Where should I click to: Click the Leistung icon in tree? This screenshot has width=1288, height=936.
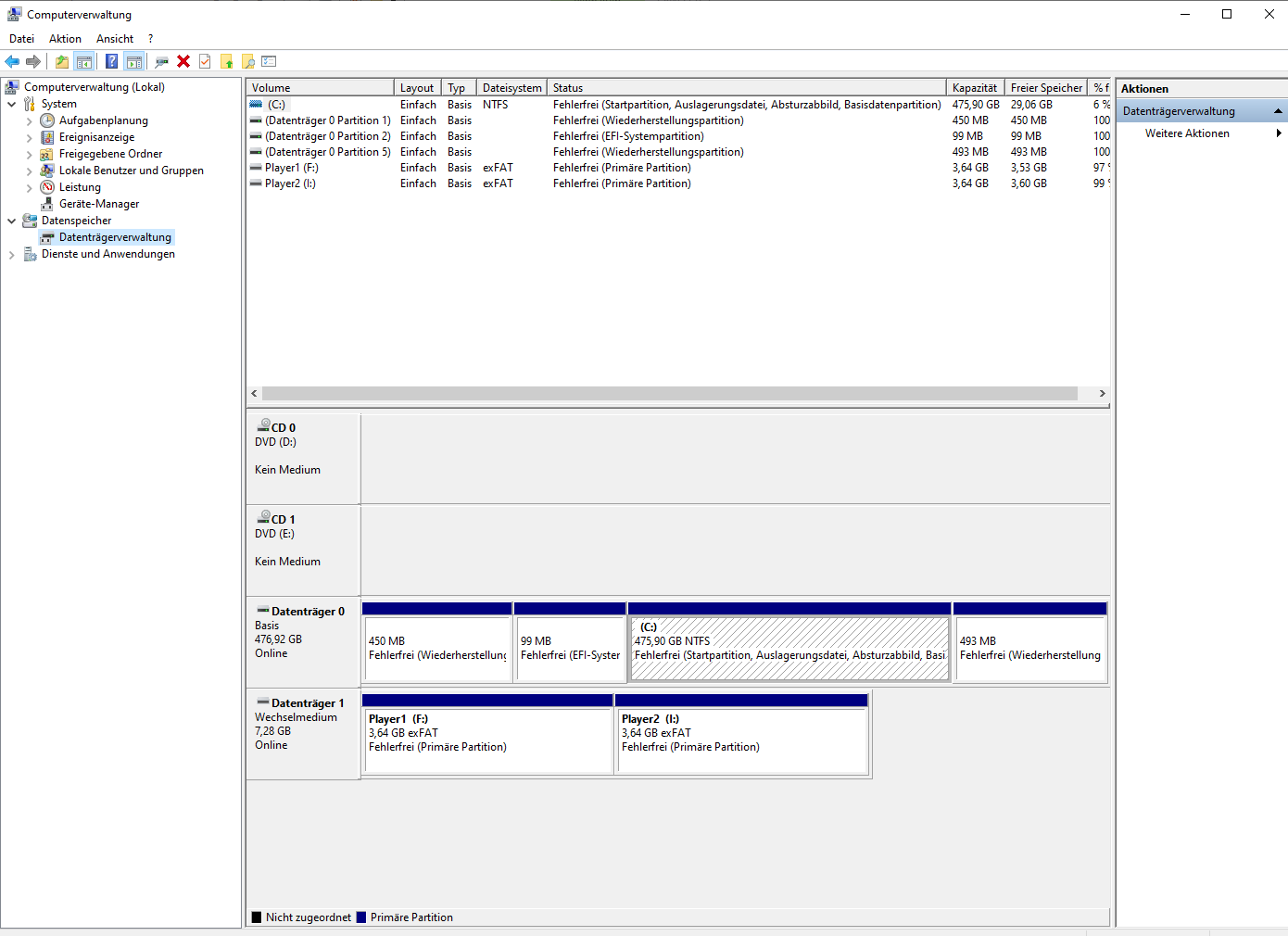47,187
